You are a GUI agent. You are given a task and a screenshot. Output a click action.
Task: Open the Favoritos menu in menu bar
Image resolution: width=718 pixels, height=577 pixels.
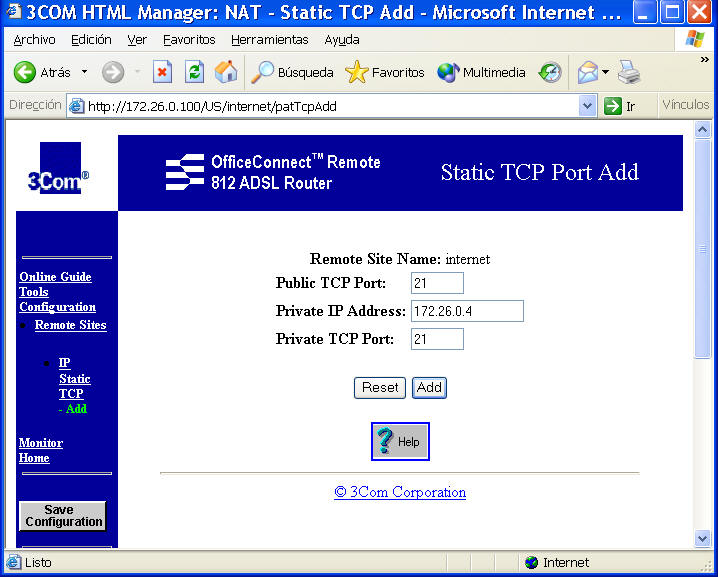coord(189,40)
